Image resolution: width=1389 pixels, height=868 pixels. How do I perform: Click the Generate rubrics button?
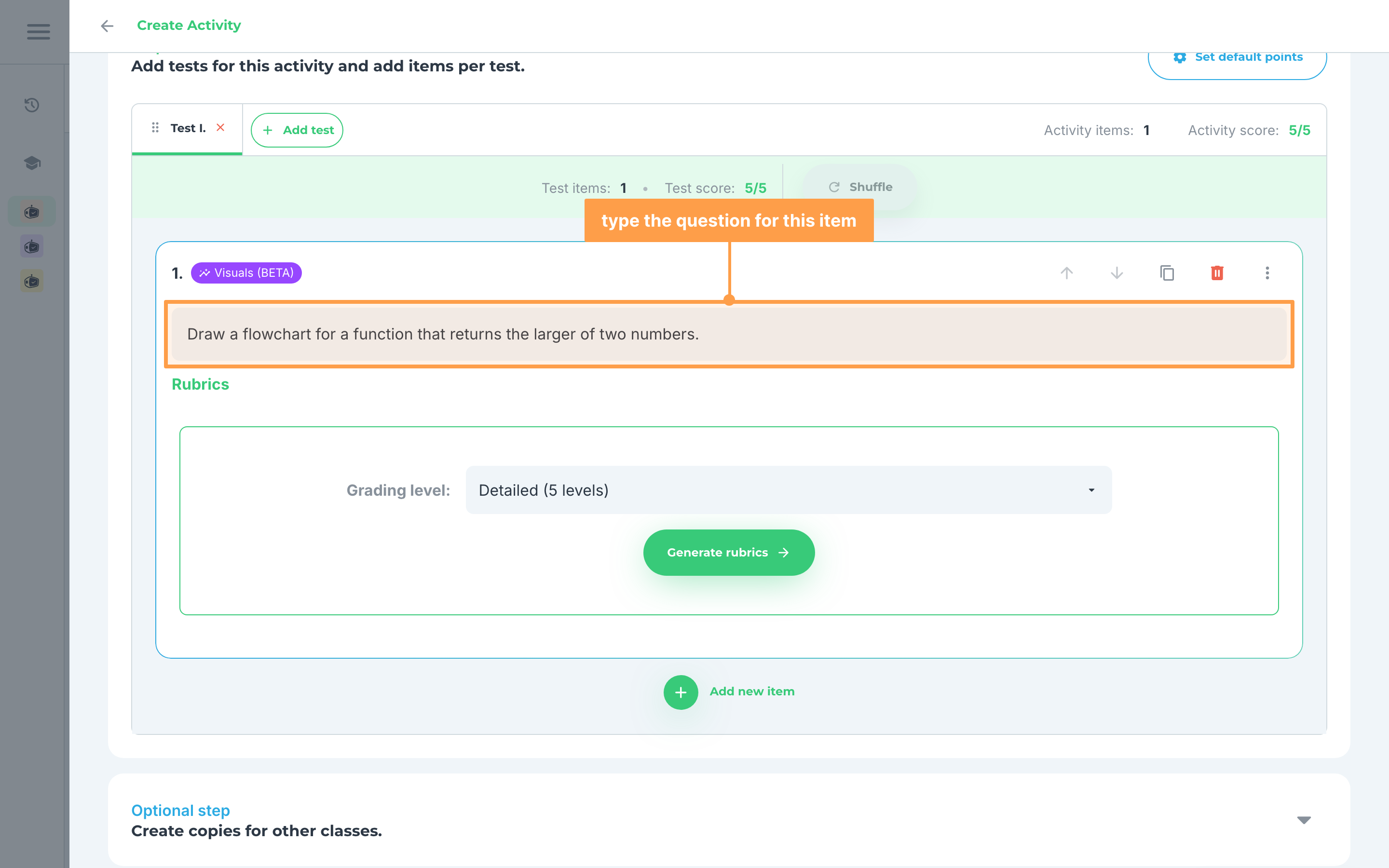[x=728, y=552]
